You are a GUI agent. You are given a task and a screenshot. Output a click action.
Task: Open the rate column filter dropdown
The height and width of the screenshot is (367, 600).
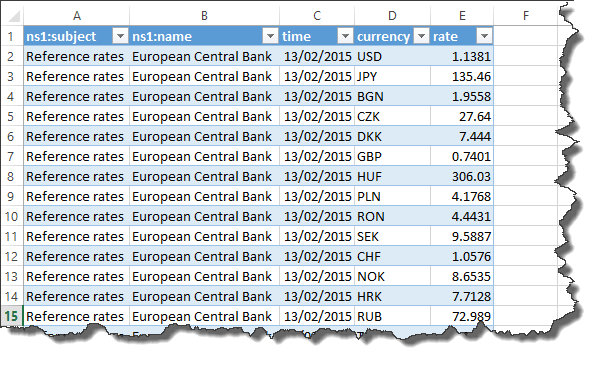pos(484,36)
